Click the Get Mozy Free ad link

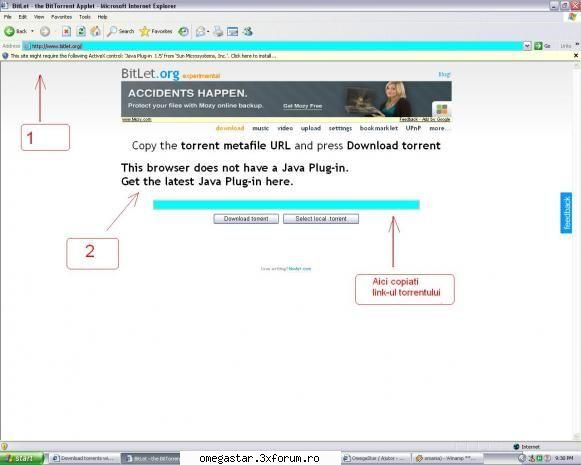point(302,106)
